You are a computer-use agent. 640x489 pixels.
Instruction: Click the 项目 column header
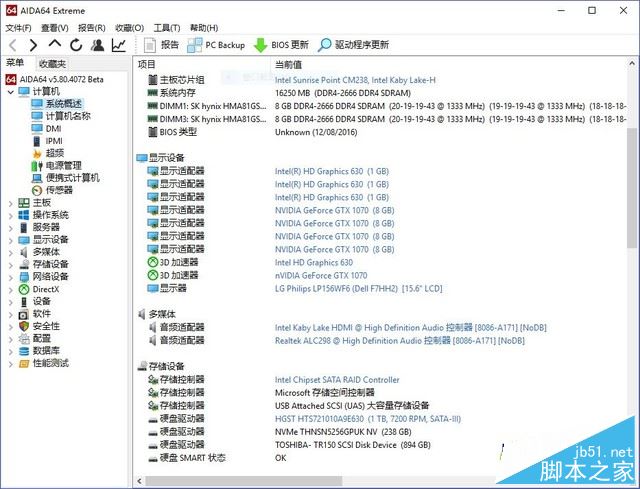147,64
